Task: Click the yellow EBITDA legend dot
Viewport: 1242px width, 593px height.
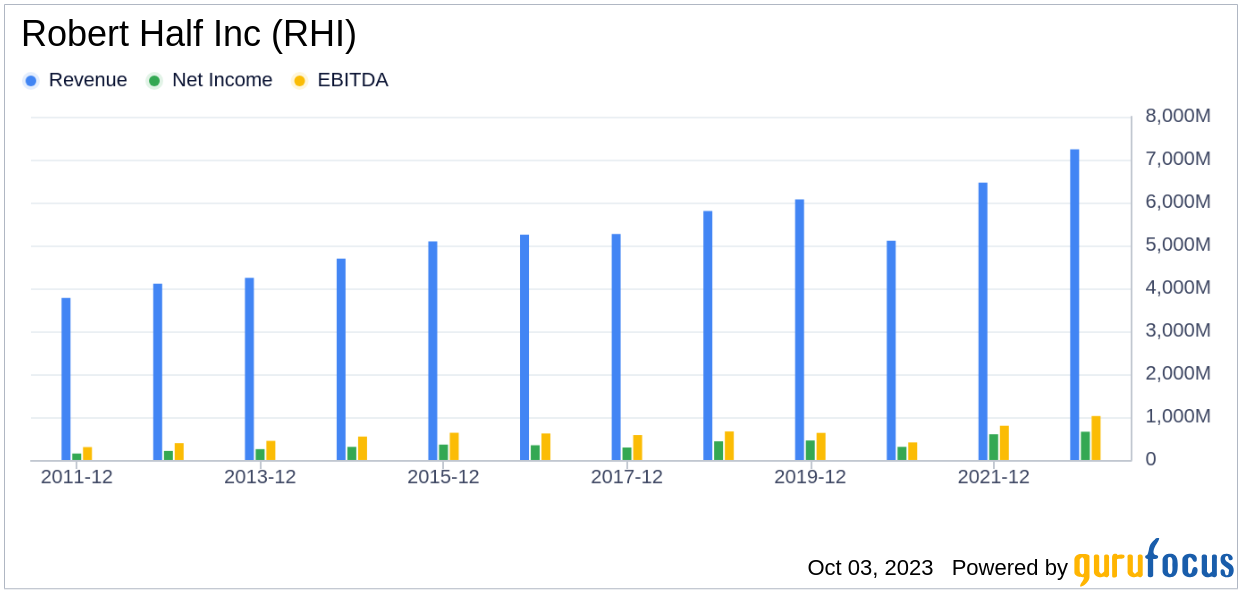Action: 299,81
